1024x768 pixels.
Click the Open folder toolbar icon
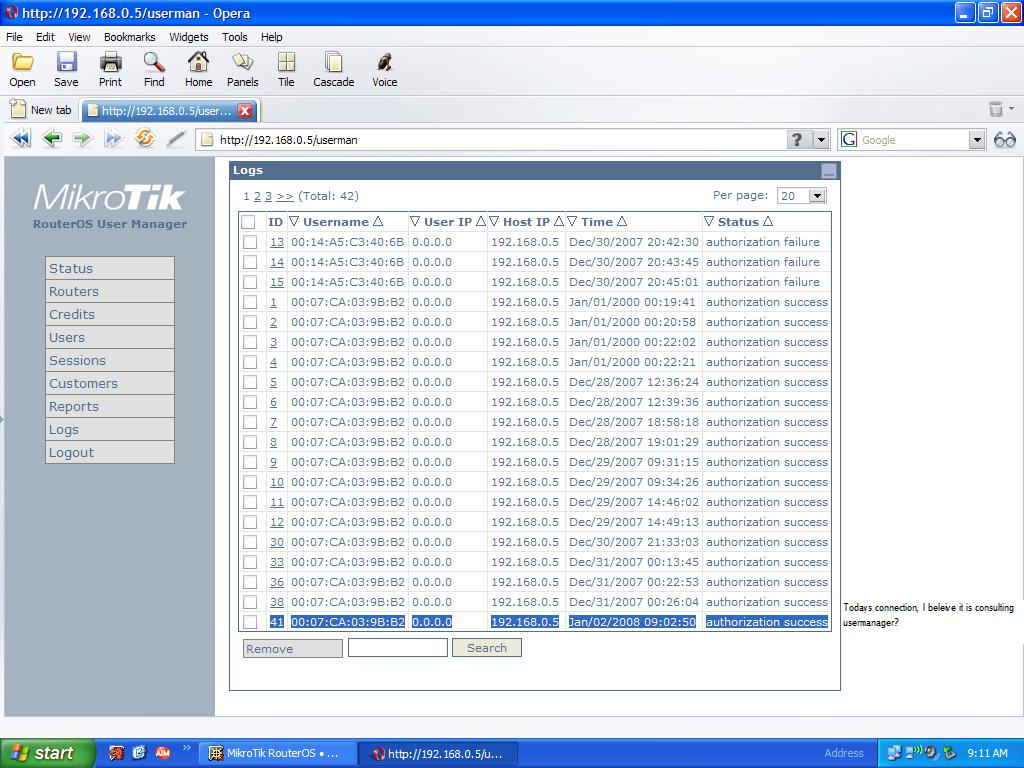22,63
